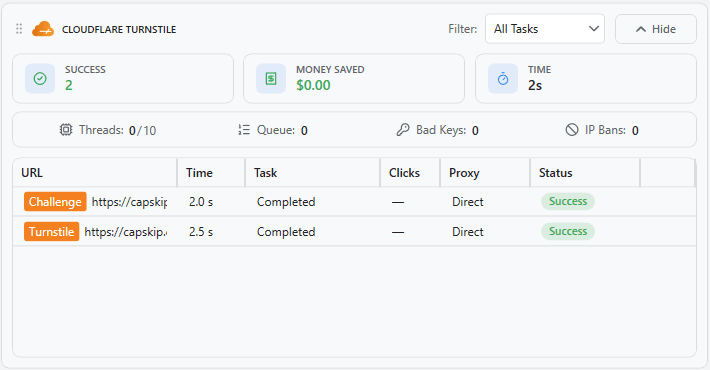Click the Turnstile row capskip URL
Image resolution: width=710 pixels, height=370 pixels.
click(126, 232)
